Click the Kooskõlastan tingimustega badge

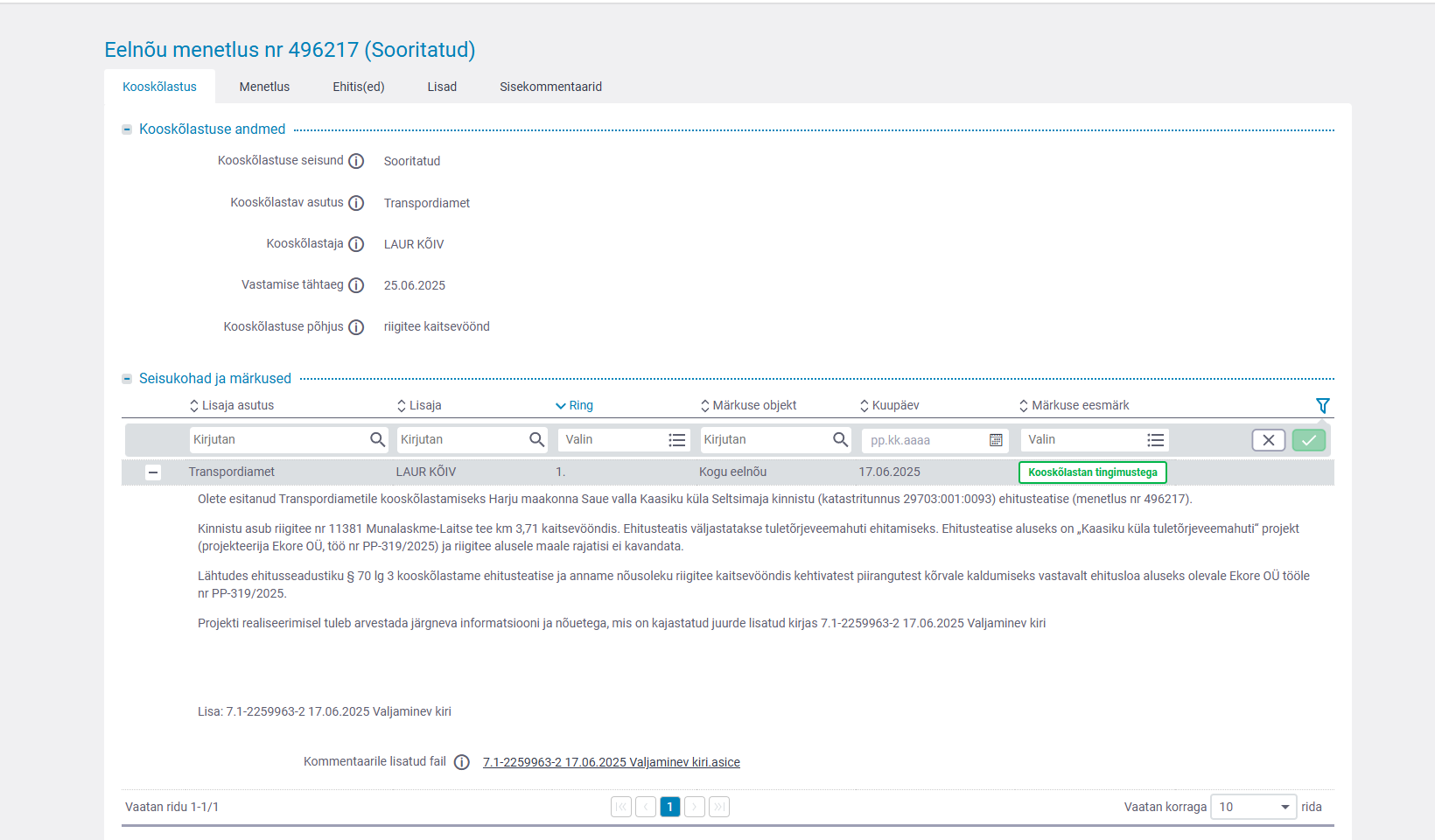tap(1093, 472)
